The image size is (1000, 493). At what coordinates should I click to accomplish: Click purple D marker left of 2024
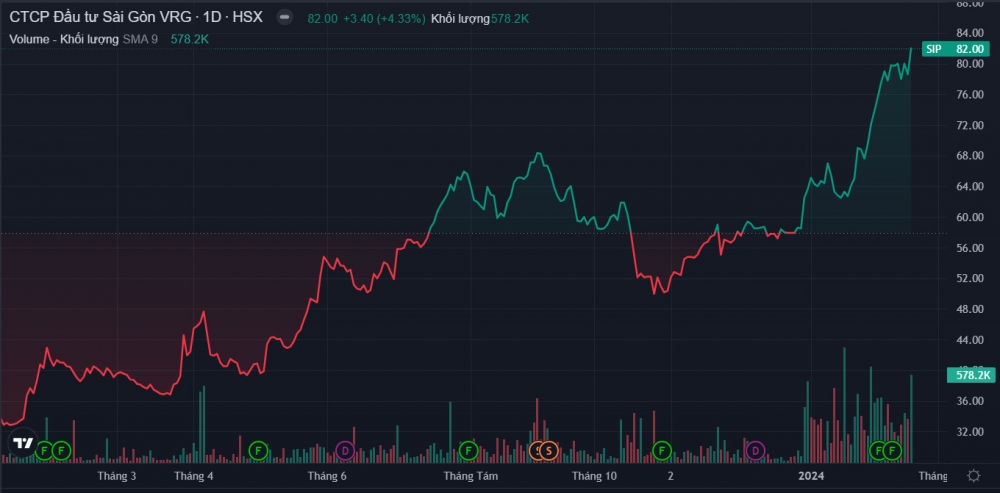point(755,450)
